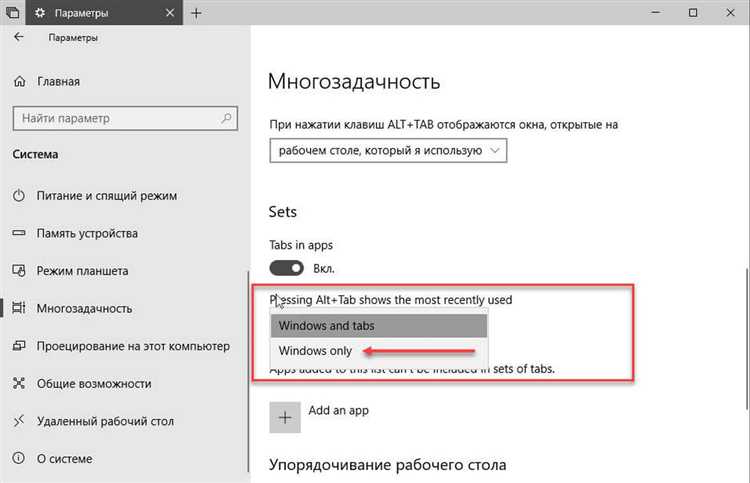750x483 pixels.
Task: Click the О системе info icon
Action: 19,458
